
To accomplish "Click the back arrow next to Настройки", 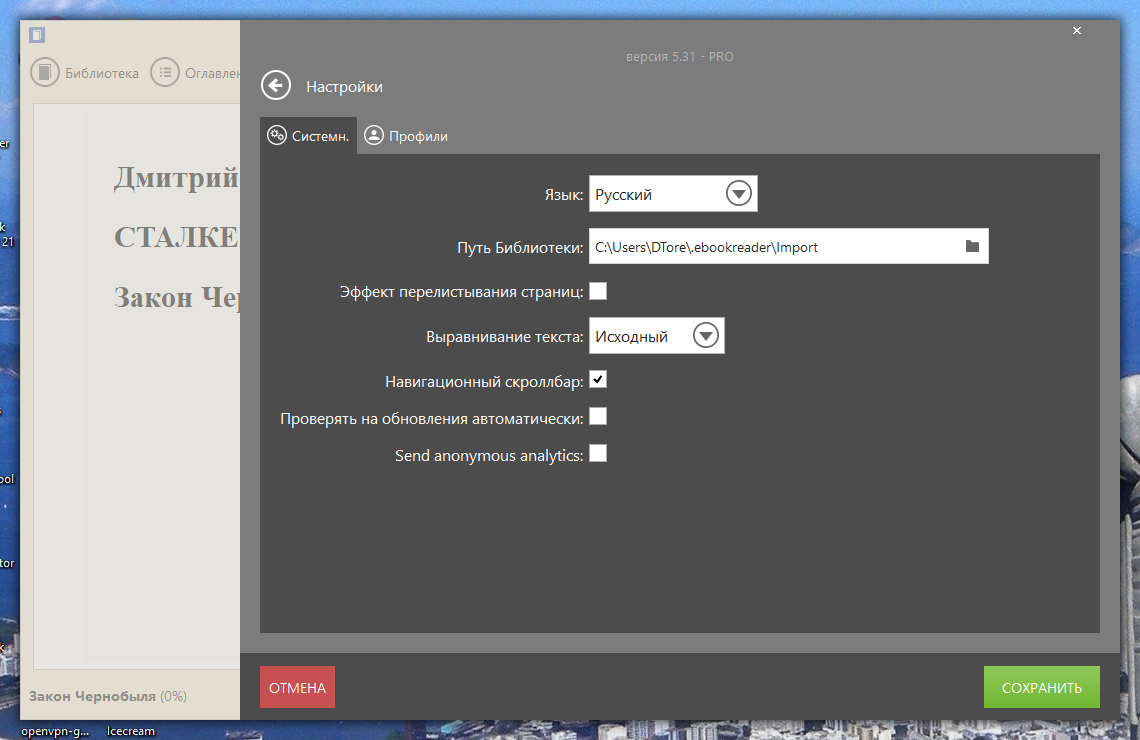I will coord(276,86).
